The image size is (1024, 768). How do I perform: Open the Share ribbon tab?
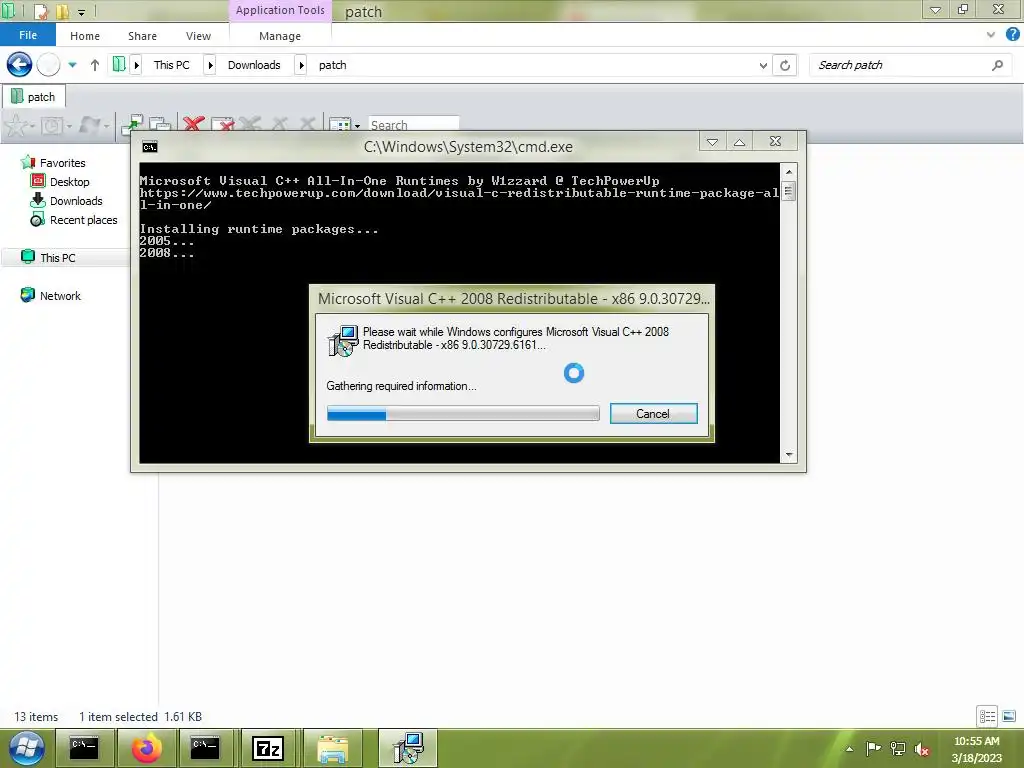(x=142, y=36)
